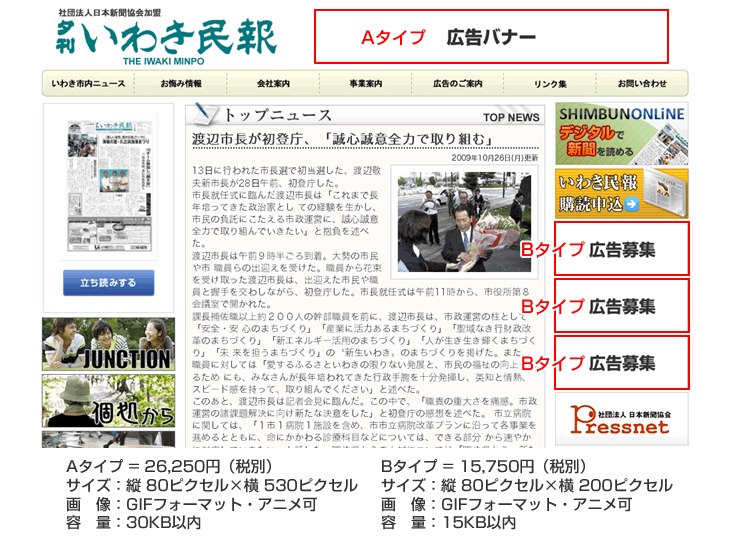
Task: Open the リンク集 menu item
Action: pos(550,84)
